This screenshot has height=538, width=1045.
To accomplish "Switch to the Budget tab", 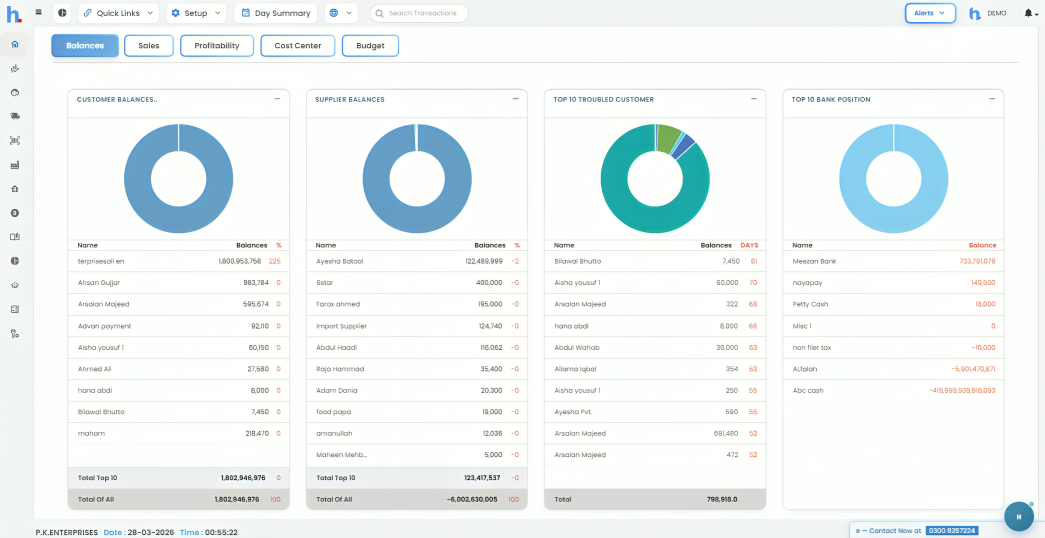I will coord(371,45).
